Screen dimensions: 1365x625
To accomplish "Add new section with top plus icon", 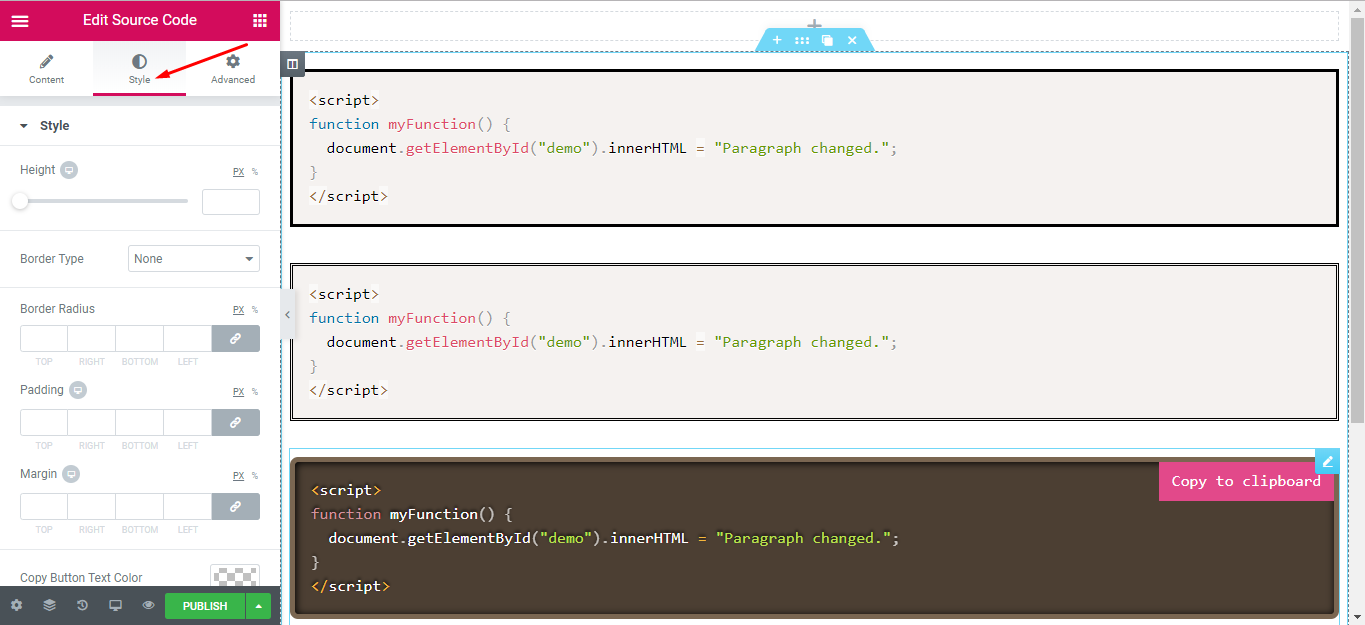I will point(815,25).
